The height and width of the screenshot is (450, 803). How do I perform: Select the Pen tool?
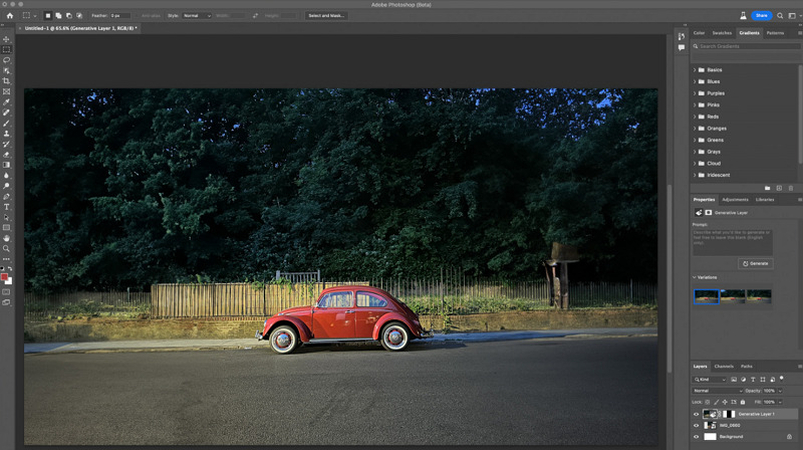click(x=6, y=197)
